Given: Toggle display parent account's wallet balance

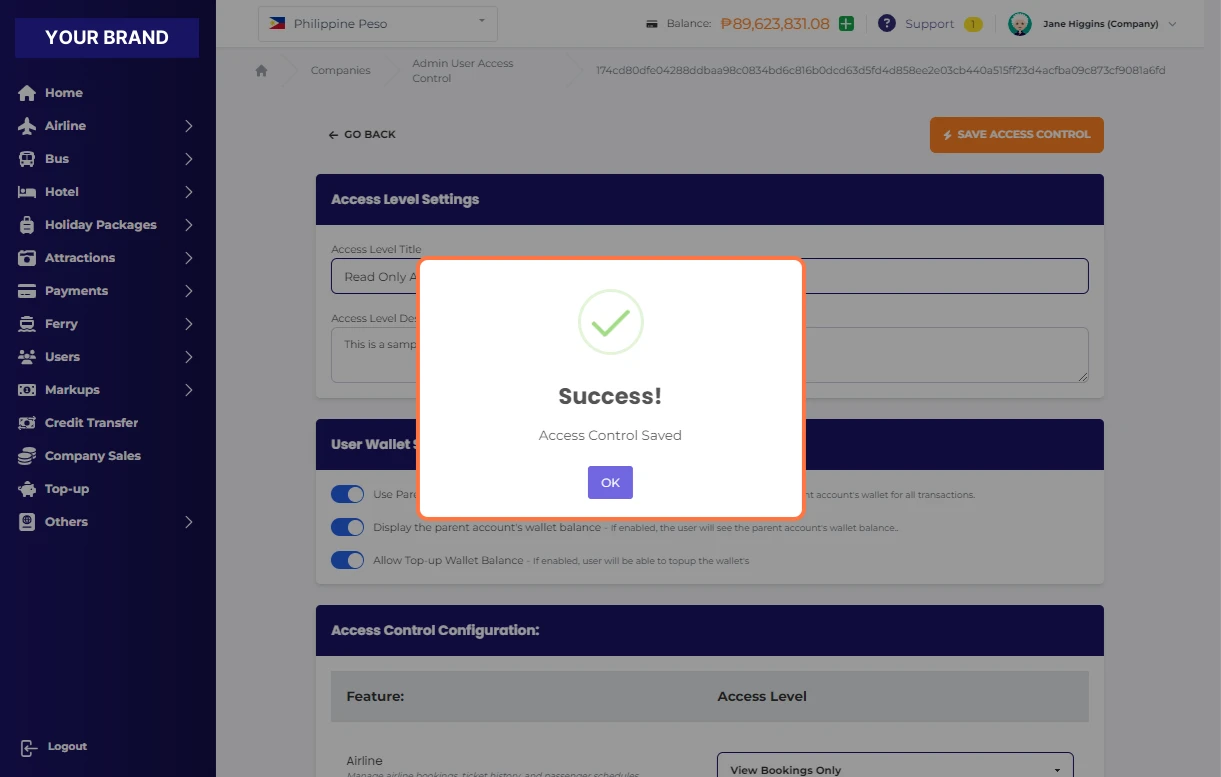Looking at the screenshot, I should click(347, 527).
